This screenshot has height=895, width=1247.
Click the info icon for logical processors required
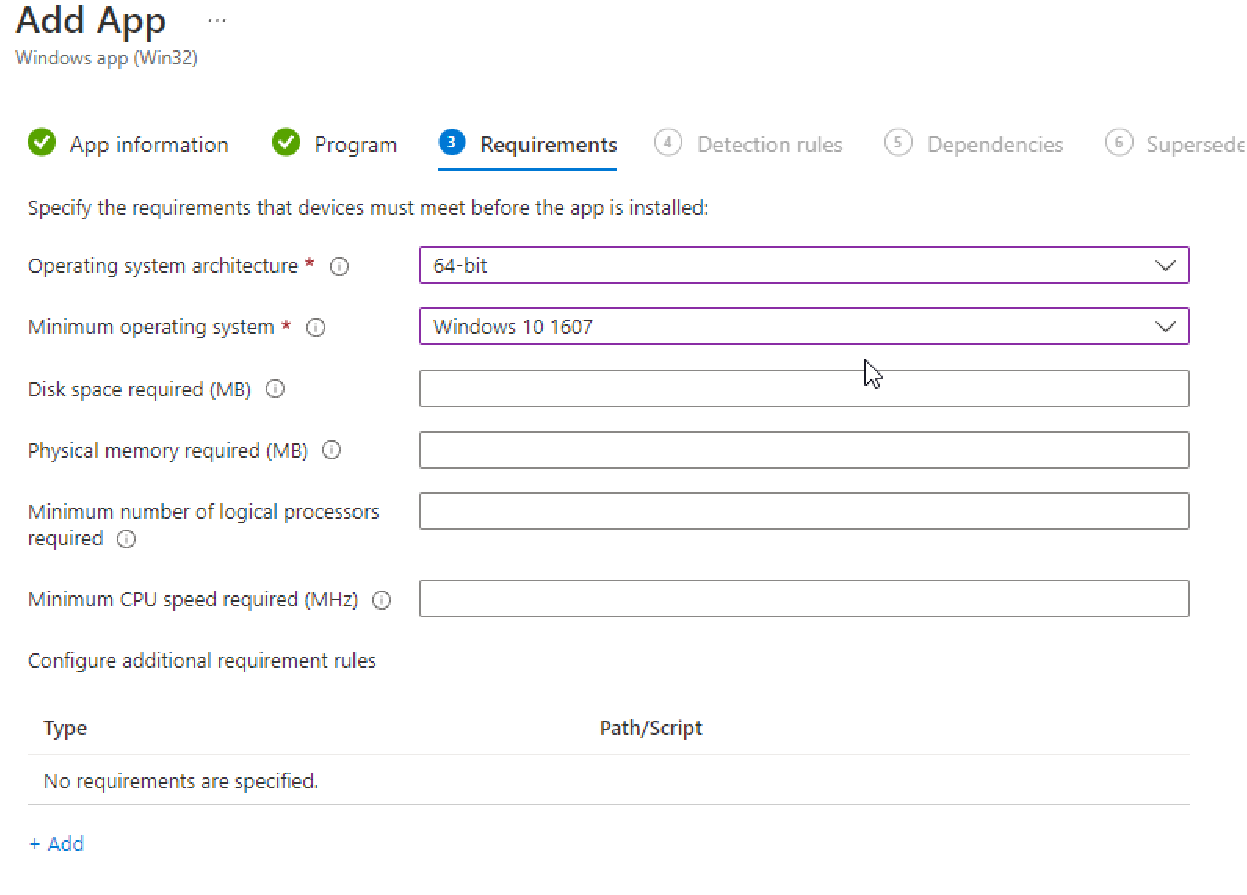126,539
